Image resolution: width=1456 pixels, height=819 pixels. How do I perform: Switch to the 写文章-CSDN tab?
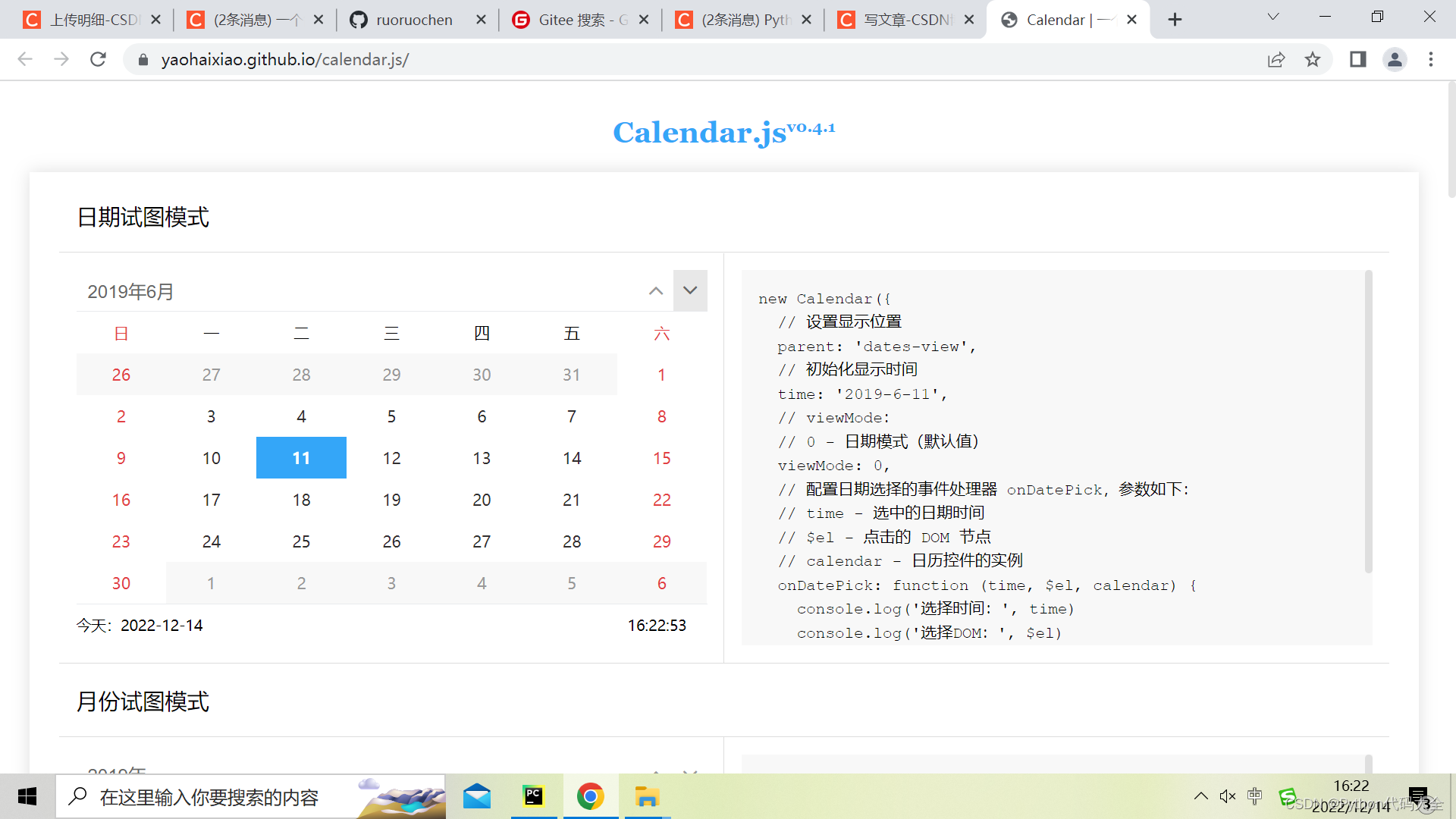coord(899,20)
